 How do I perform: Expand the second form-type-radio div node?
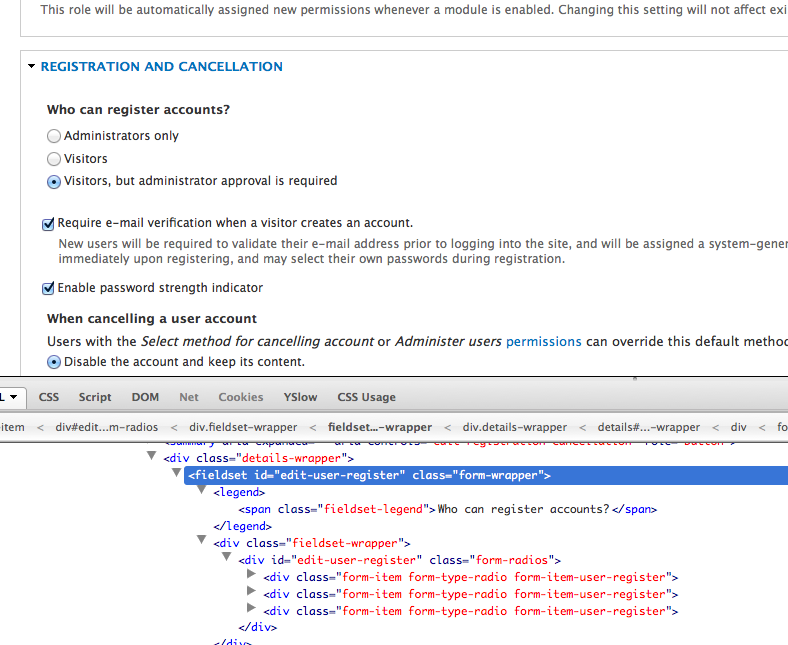(251, 591)
